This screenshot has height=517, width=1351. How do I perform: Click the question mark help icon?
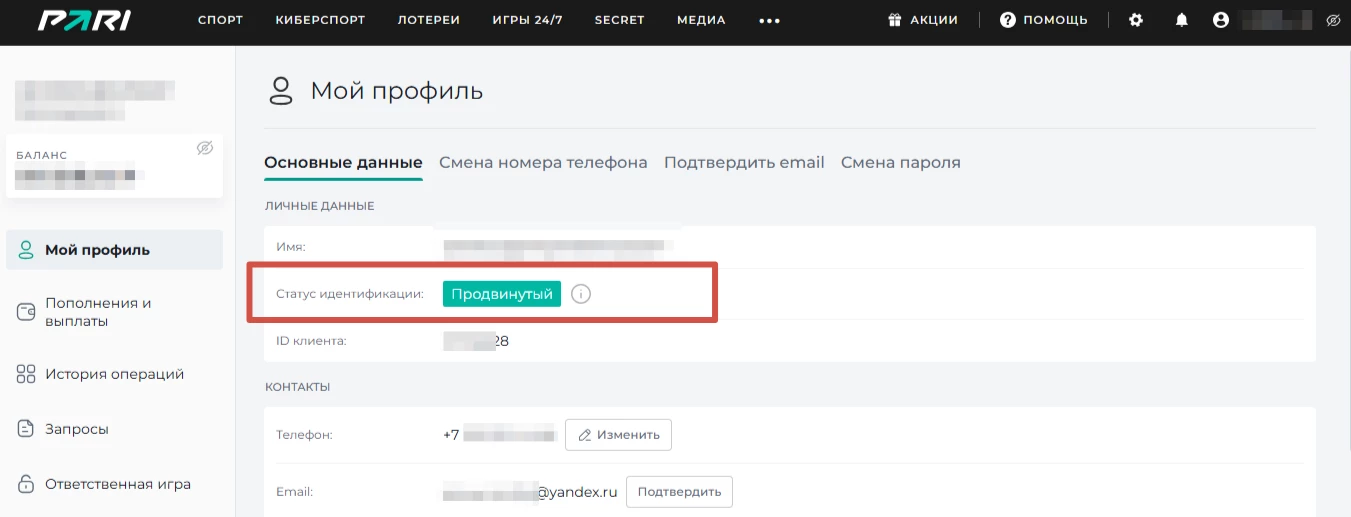(1008, 20)
